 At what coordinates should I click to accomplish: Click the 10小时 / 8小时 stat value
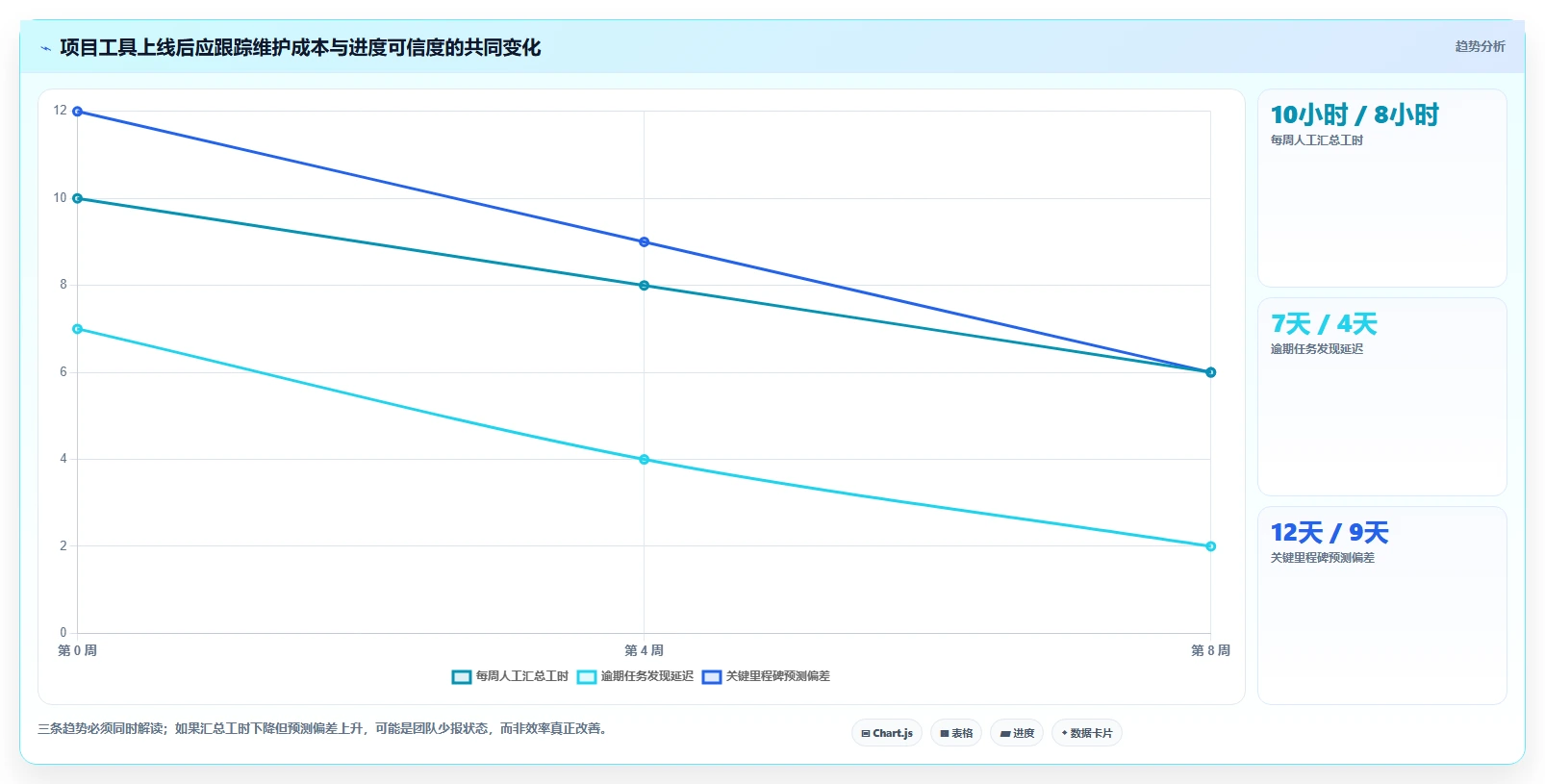coord(1355,115)
